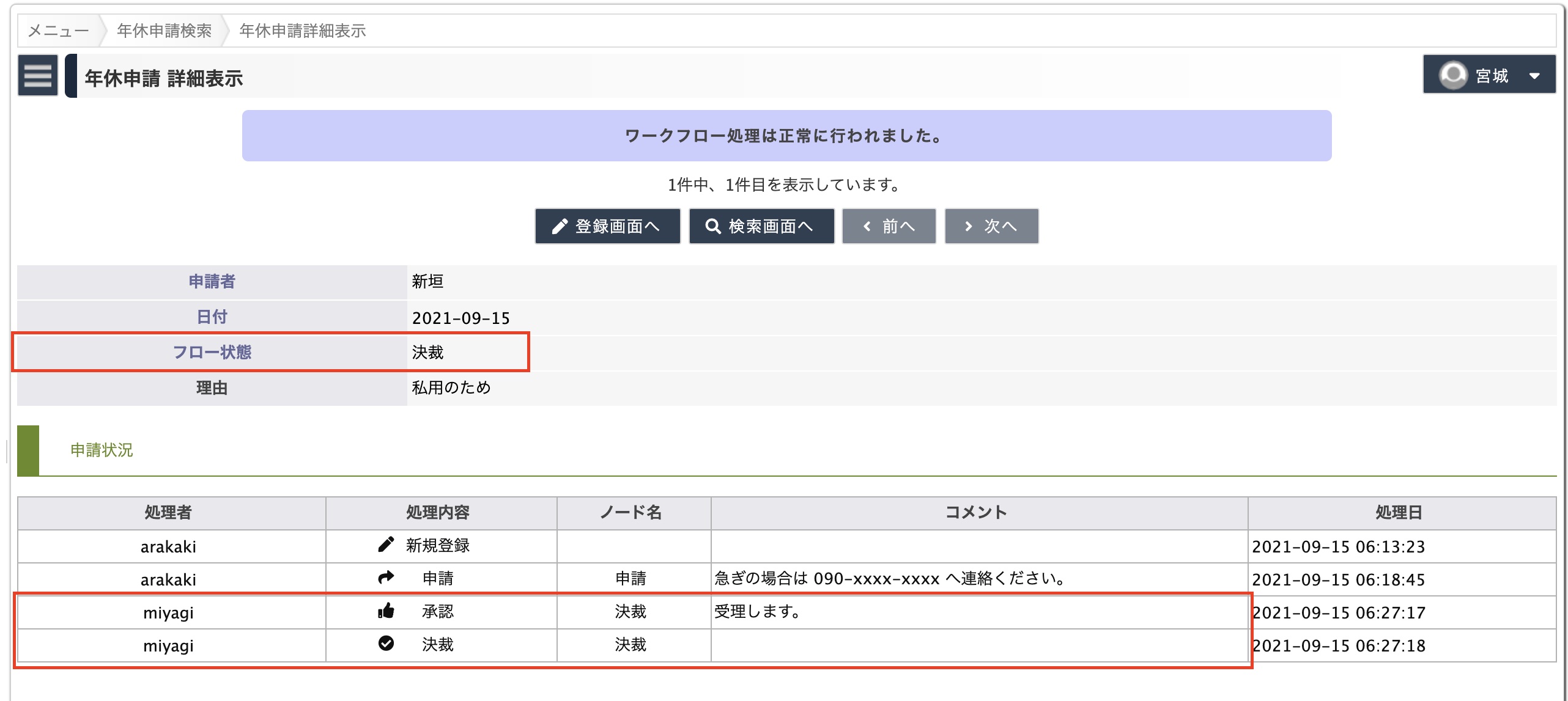Click the 日付 label
The width and height of the screenshot is (1568, 701).
(x=212, y=317)
